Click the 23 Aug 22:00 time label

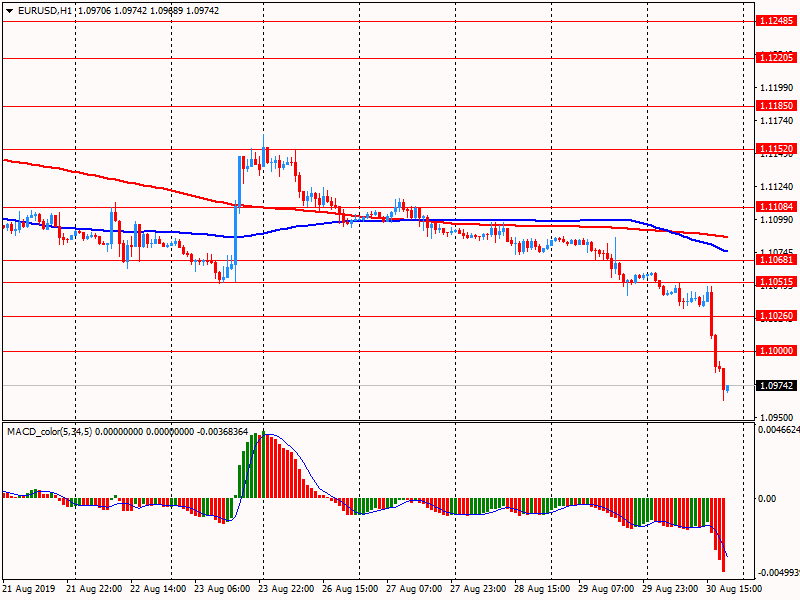tap(286, 589)
